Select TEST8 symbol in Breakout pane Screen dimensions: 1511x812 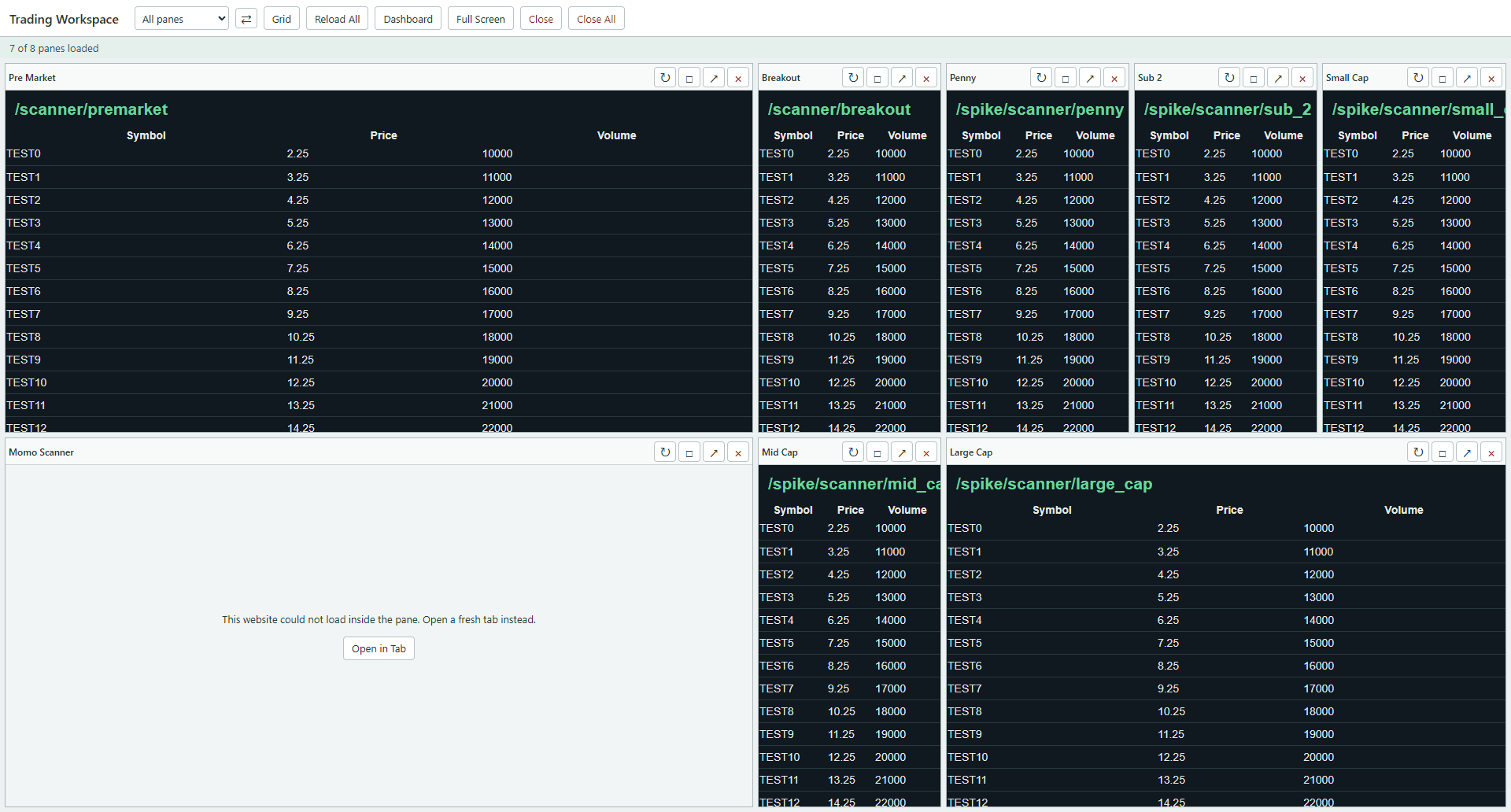(x=777, y=337)
